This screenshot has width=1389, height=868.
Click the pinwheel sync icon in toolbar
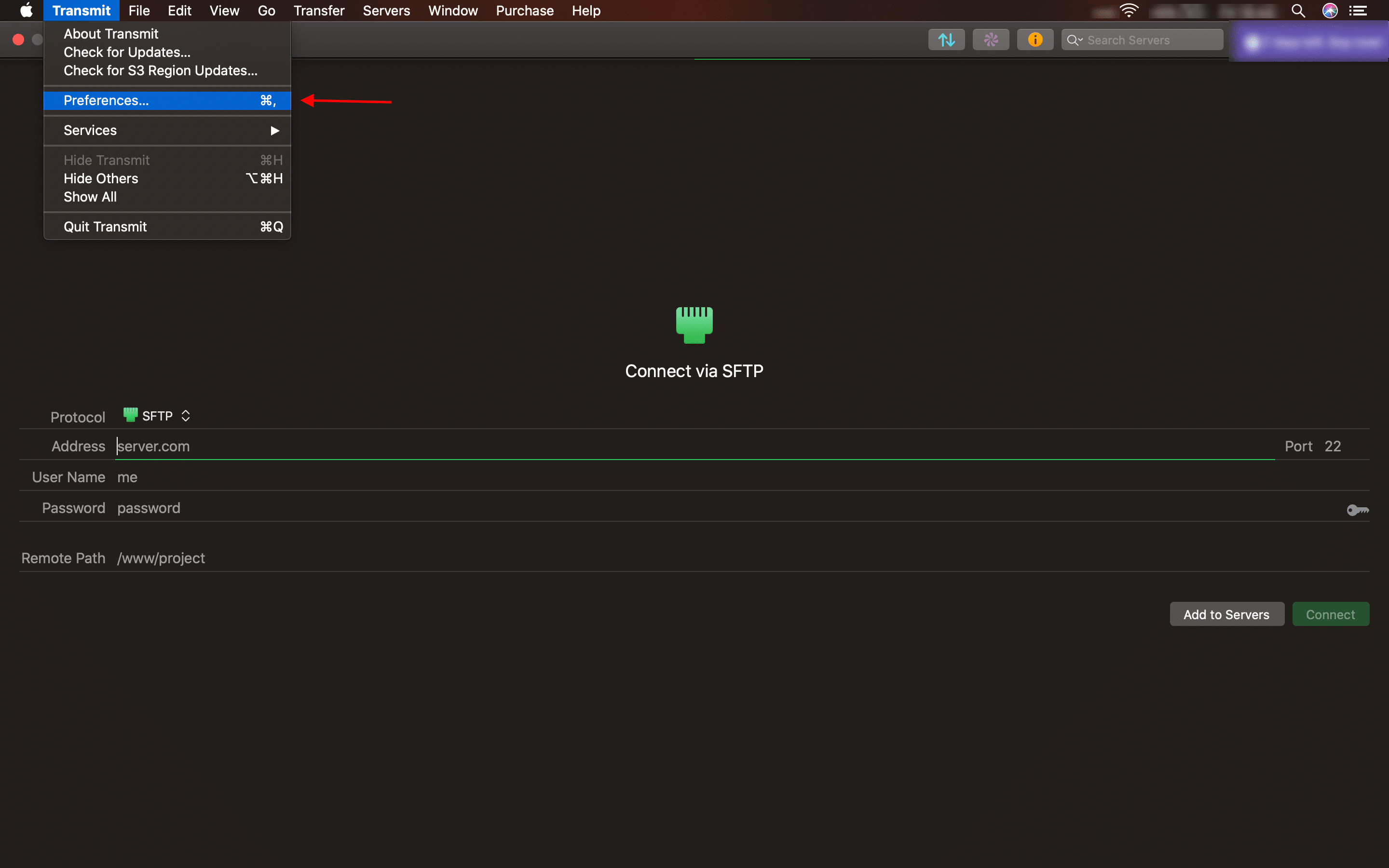tap(991, 40)
